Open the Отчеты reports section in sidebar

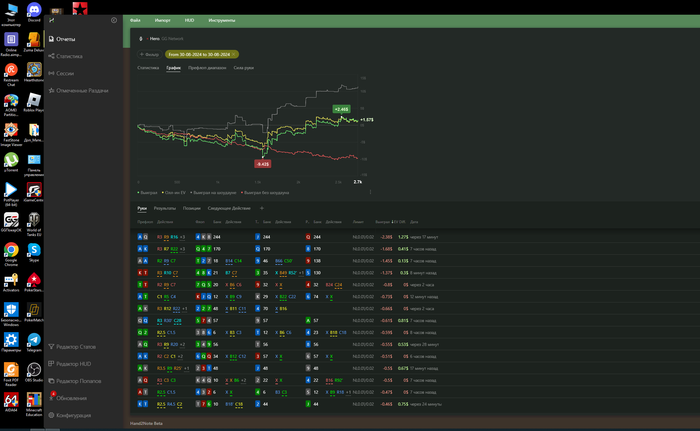(62, 39)
